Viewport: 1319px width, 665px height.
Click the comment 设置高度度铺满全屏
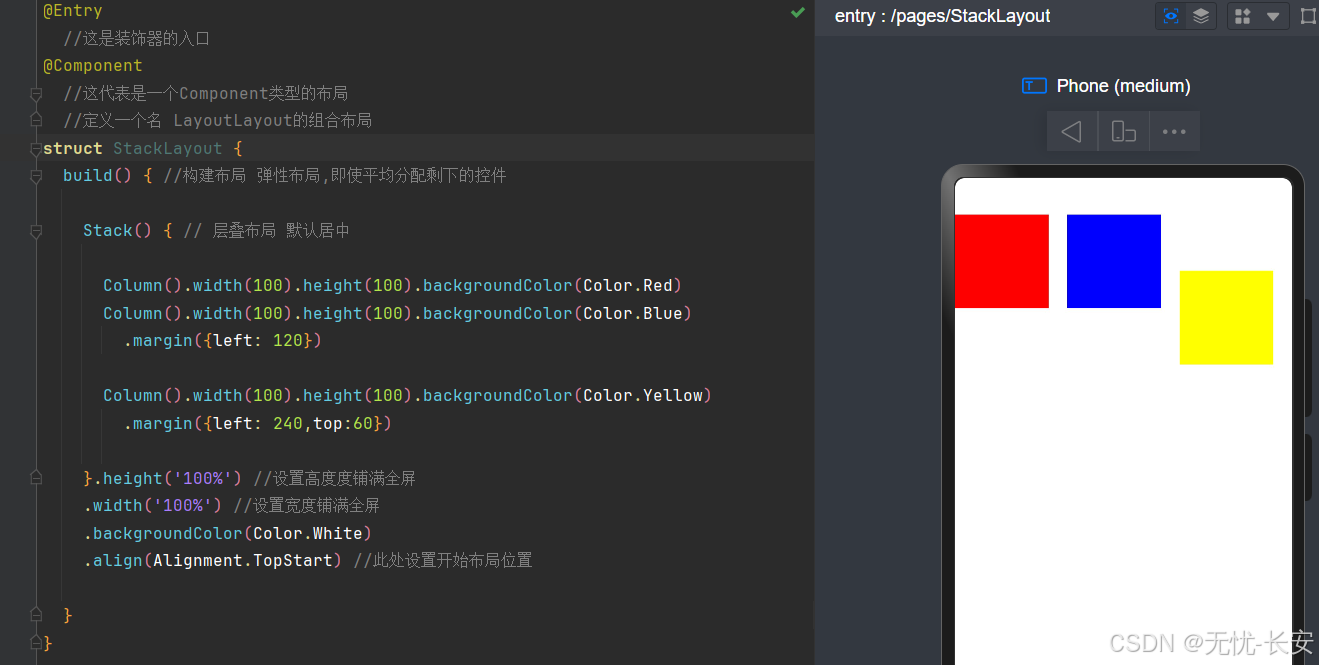tap(334, 479)
